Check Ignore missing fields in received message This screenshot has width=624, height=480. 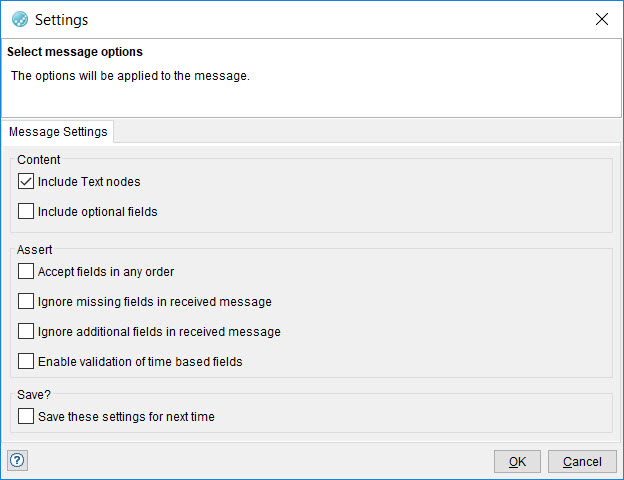coord(26,301)
